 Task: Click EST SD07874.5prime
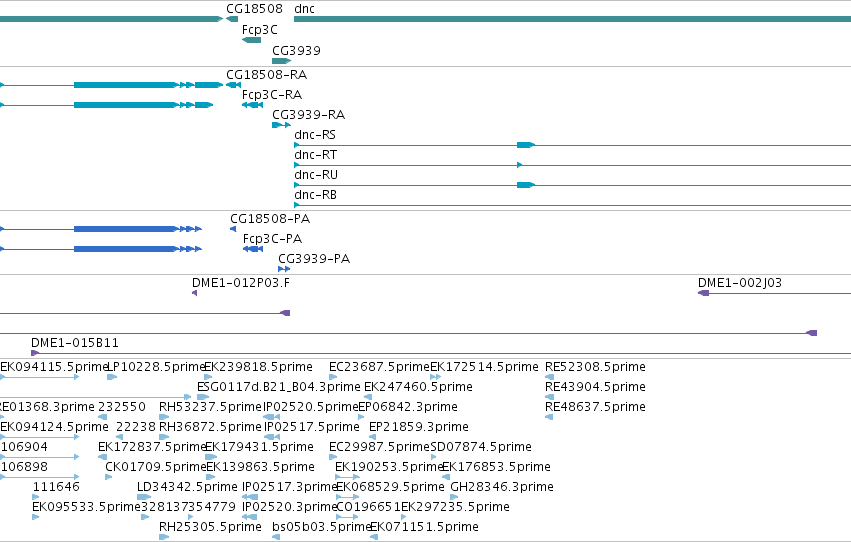(x=481, y=447)
